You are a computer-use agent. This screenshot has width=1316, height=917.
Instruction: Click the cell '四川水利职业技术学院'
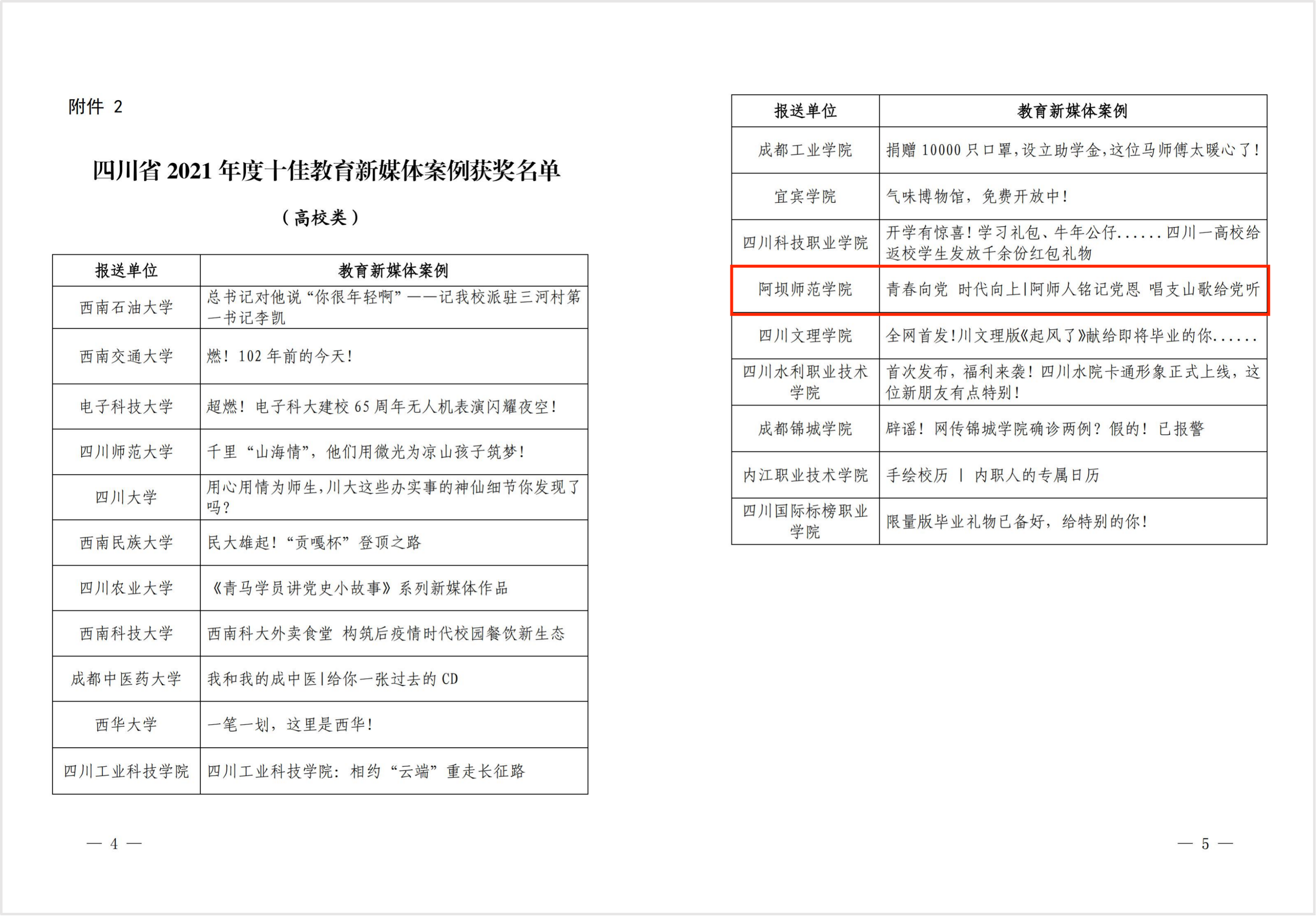click(805, 382)
